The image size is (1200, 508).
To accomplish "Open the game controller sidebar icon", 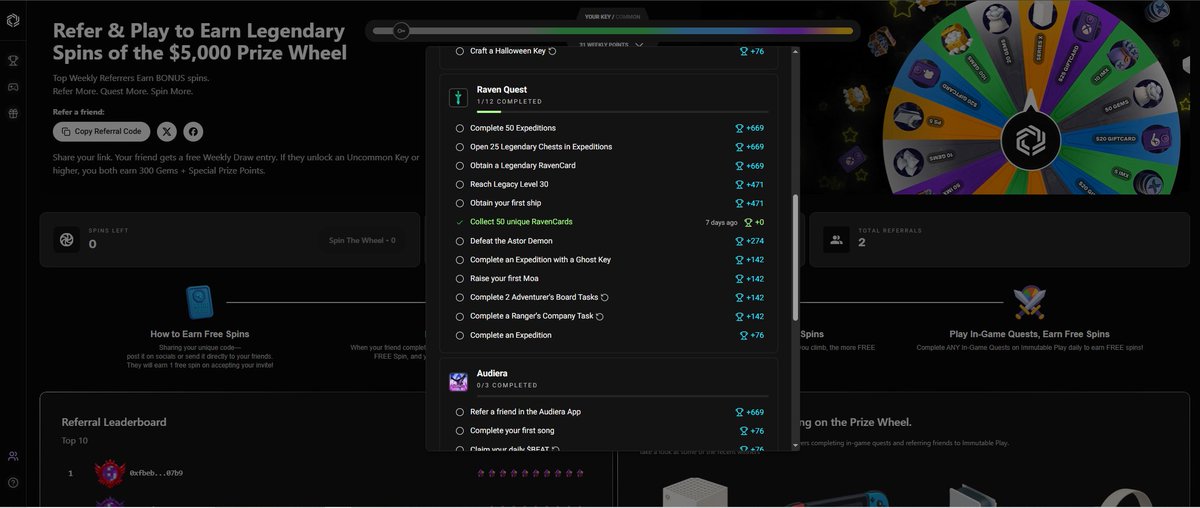I will click(13, 87).
